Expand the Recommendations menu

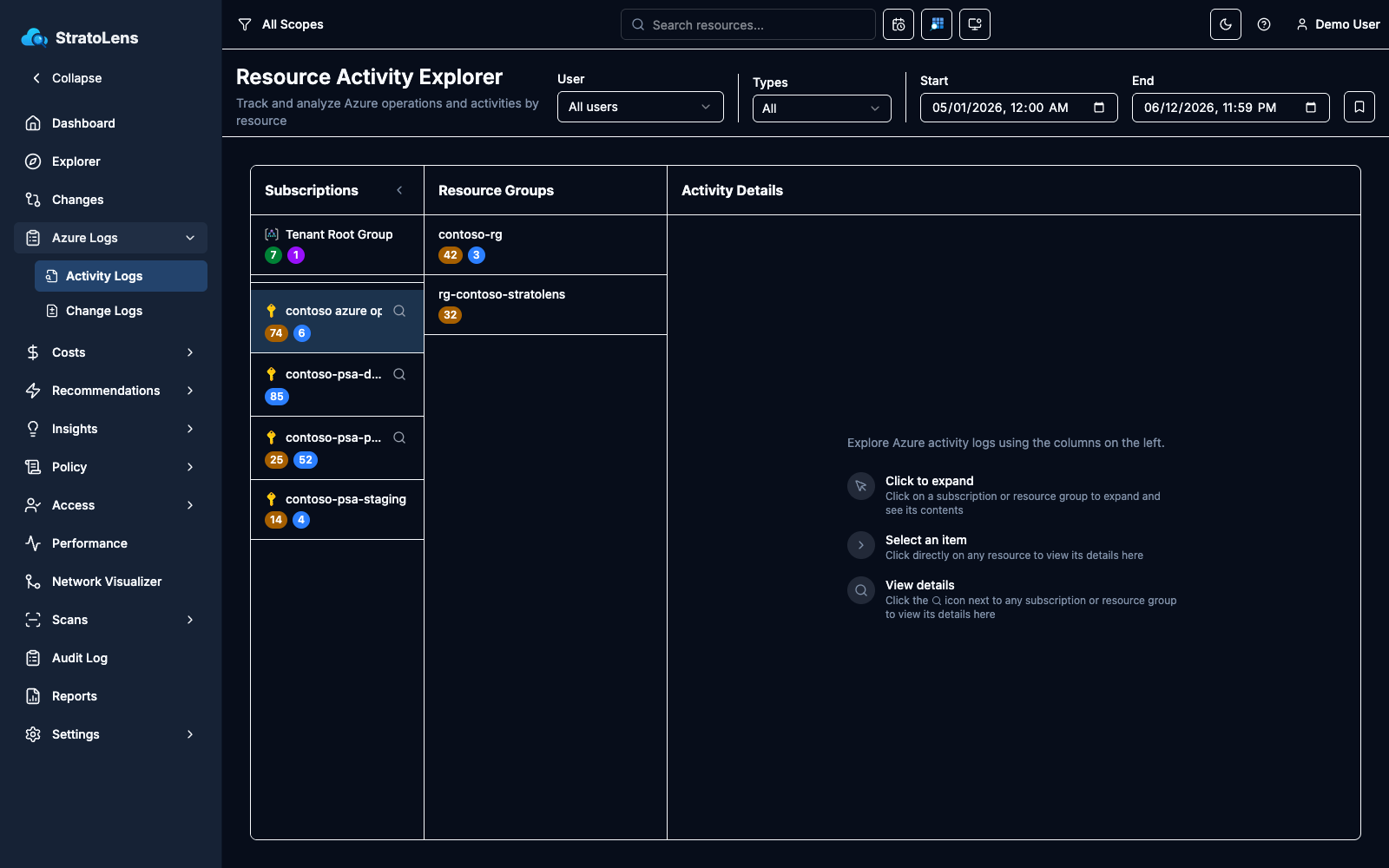(110, 391)
